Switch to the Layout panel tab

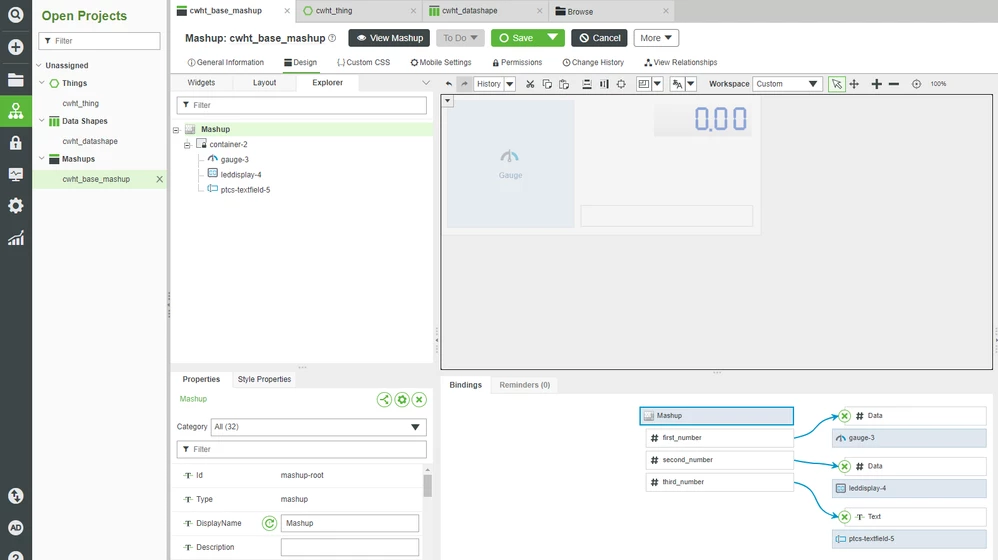pyautogui.click(x=264, y=83)
